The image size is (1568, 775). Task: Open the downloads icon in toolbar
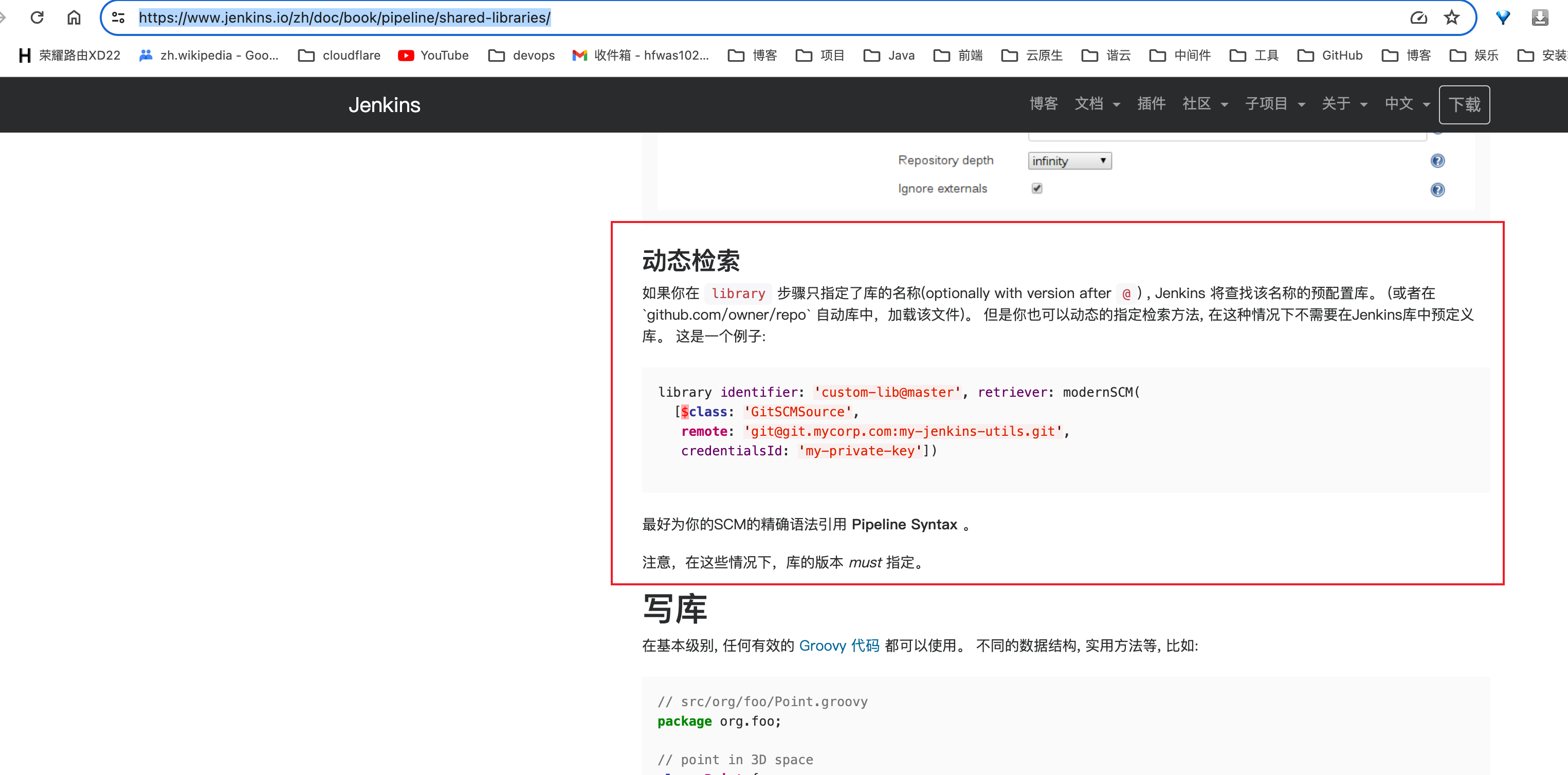(x=1540, y=17)
